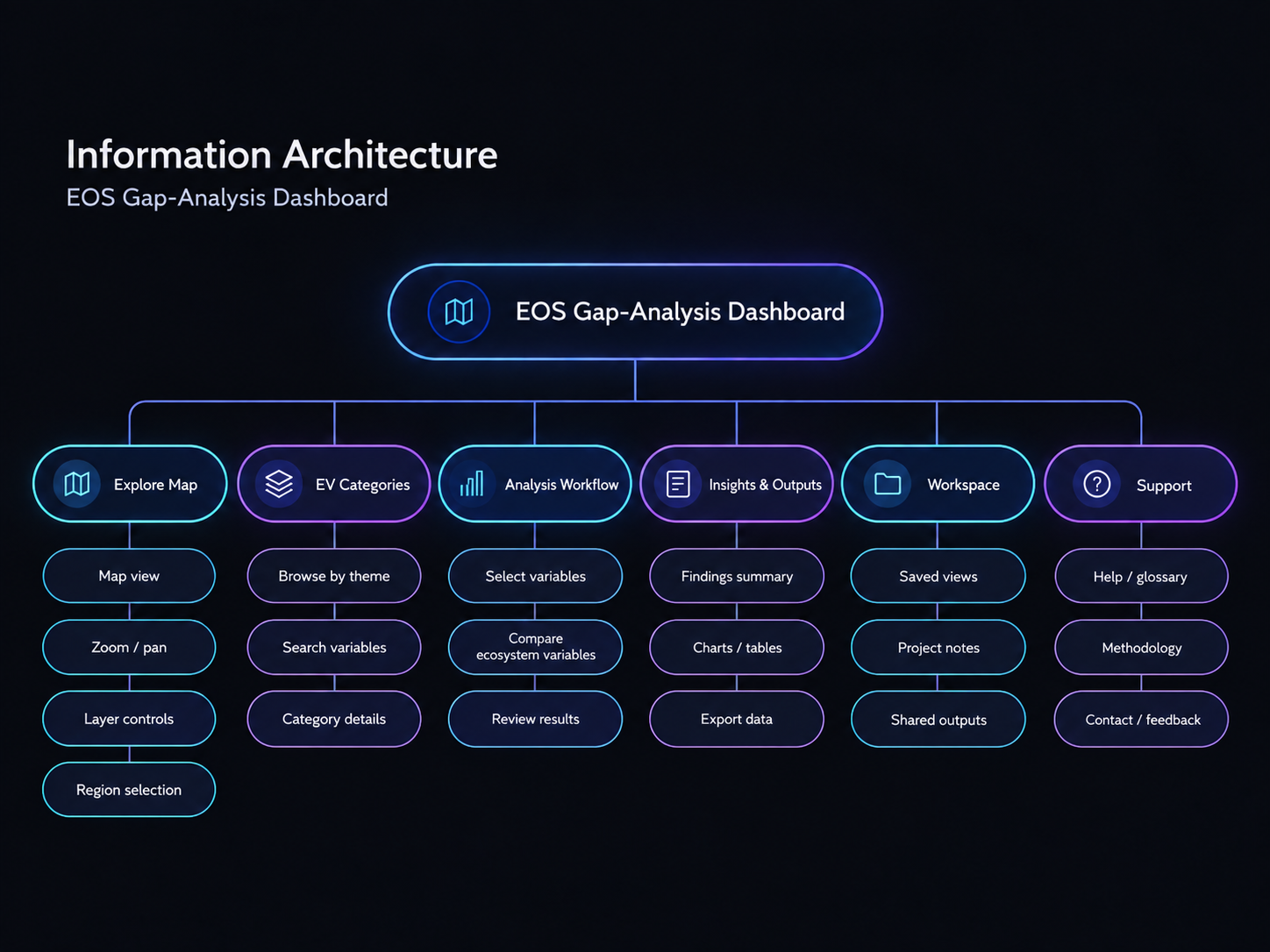The image size is (1270, 952).
Task: Click the folder icon beside Workspace
Action: (888, 484)
